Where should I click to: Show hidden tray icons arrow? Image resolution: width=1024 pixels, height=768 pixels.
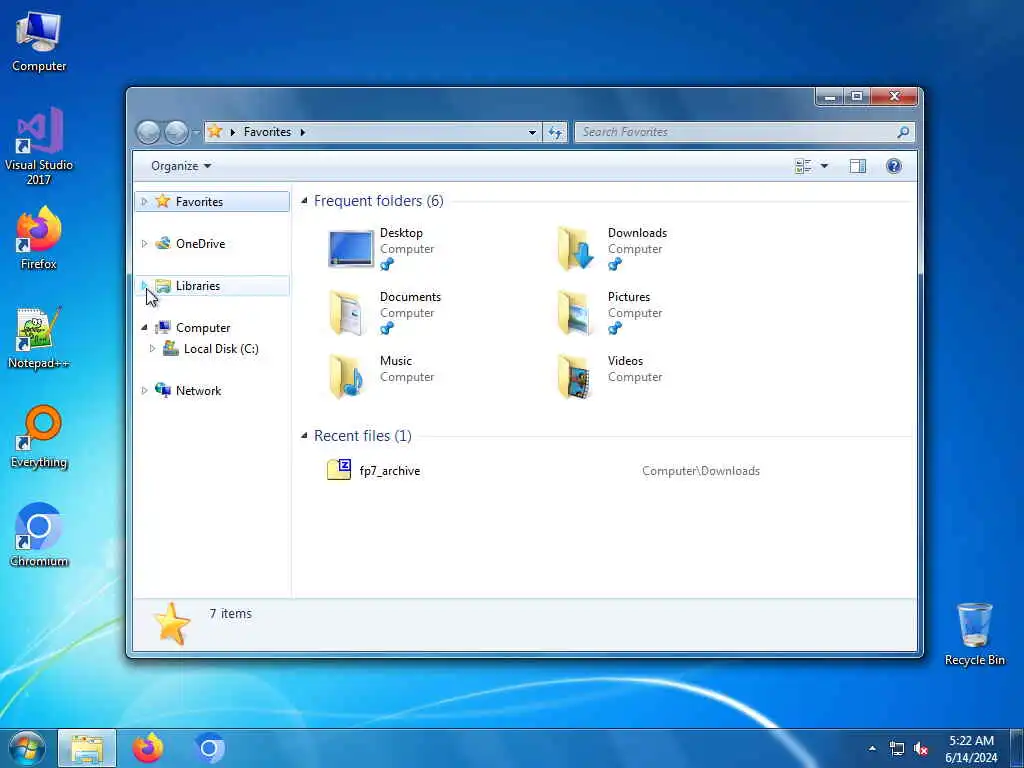click(x=872, y=748)
